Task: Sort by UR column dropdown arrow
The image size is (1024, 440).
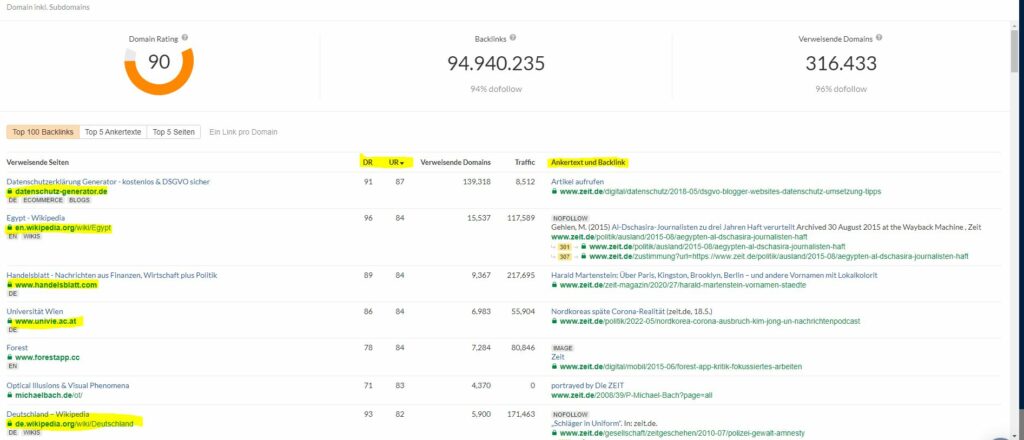Action: [403, 162]
